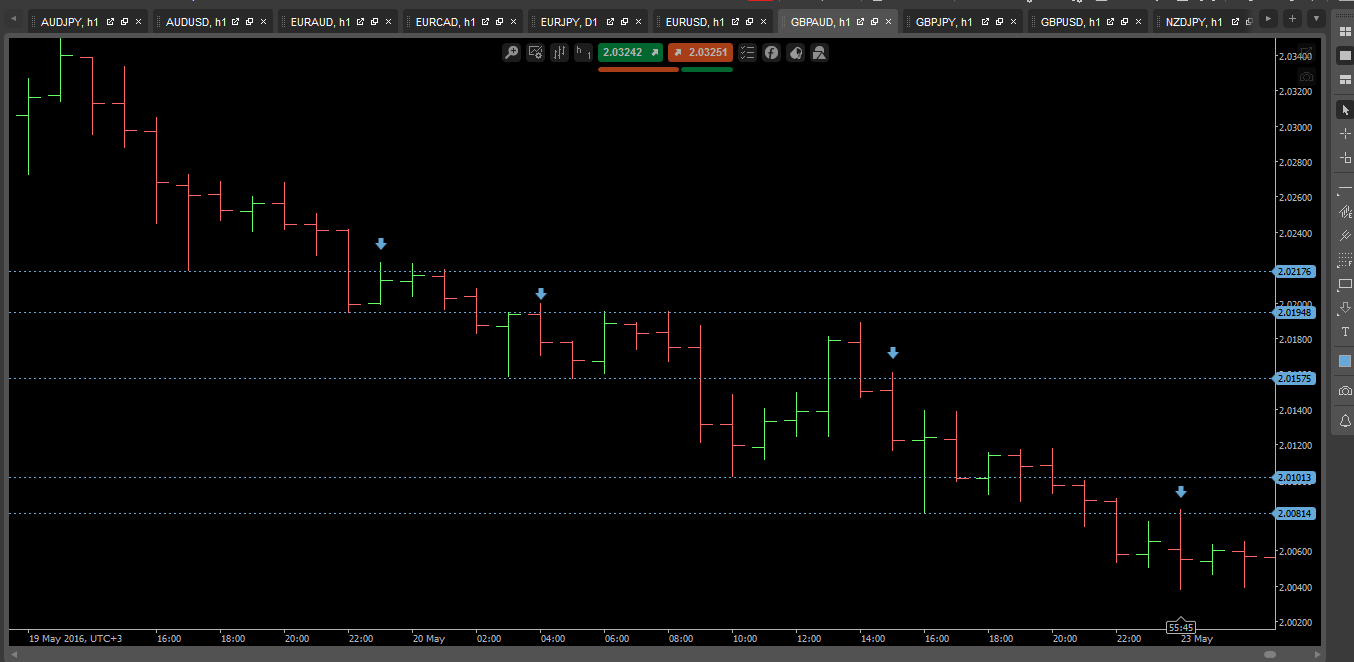This screenshot has height=662, width=1354.
Task: Switch to single chart layout
Action: point(1345,56)
